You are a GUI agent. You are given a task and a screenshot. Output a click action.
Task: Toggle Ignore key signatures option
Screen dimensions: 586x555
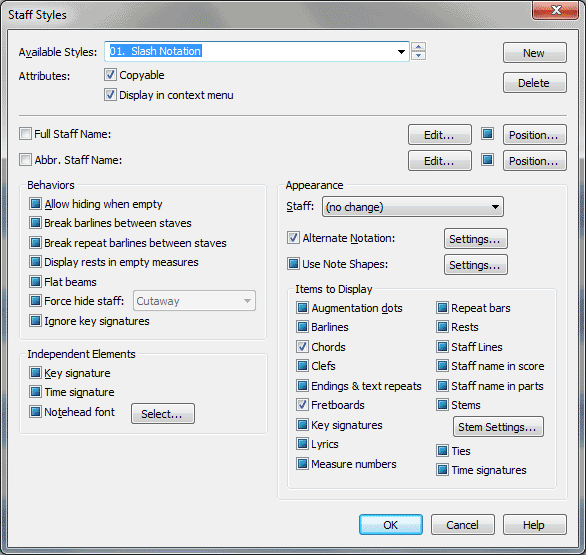click(x=36, y=321)
